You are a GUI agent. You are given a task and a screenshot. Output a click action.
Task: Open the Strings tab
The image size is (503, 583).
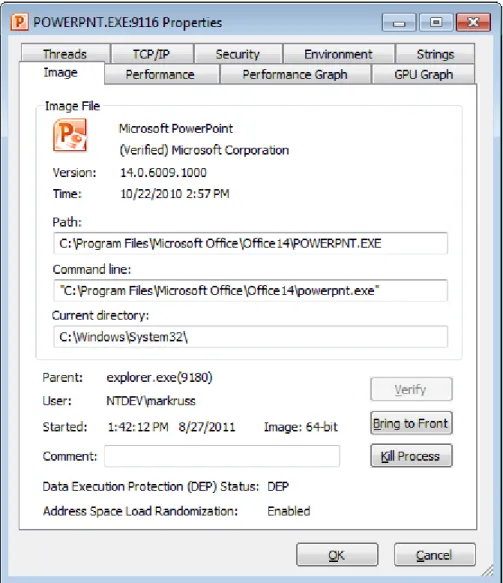pyautogui.click(x=435, y=54)
